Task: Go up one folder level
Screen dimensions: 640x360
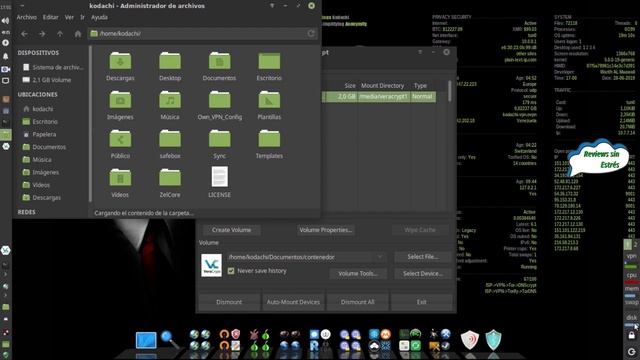Action: tap(60, 34)
